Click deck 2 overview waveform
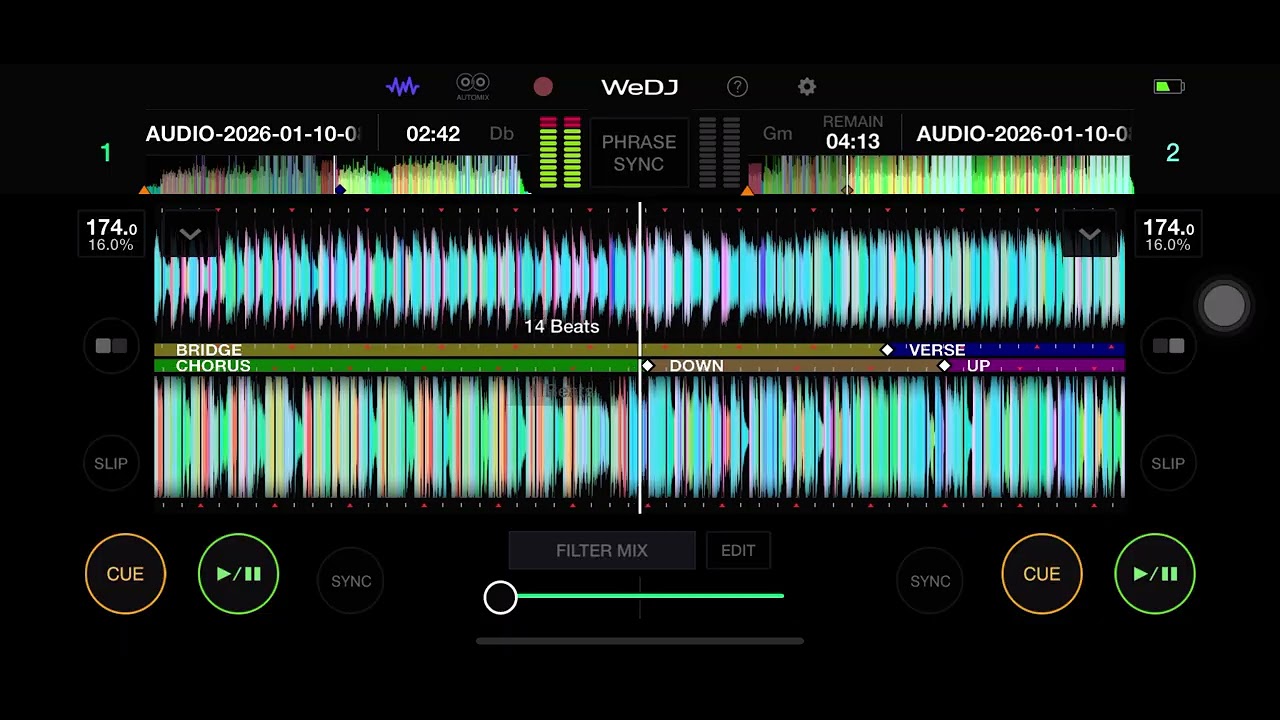 pos(940,174)
